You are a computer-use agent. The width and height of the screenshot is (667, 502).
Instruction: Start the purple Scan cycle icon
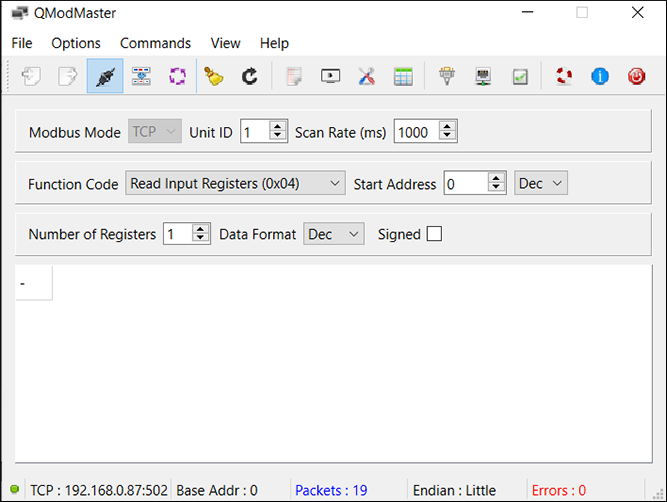click(x=177, y=77)
